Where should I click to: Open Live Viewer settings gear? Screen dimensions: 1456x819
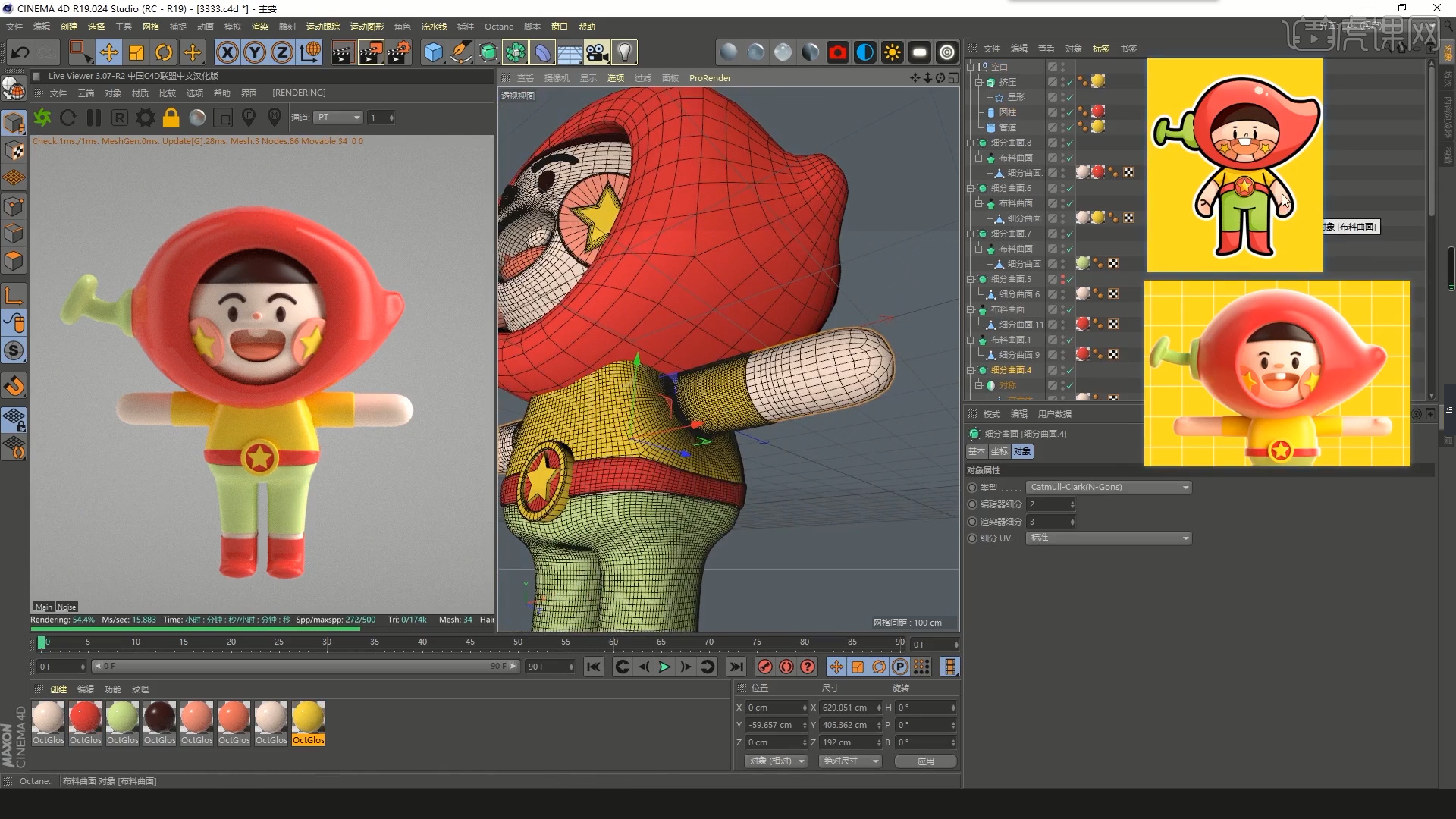coord(145,118)
